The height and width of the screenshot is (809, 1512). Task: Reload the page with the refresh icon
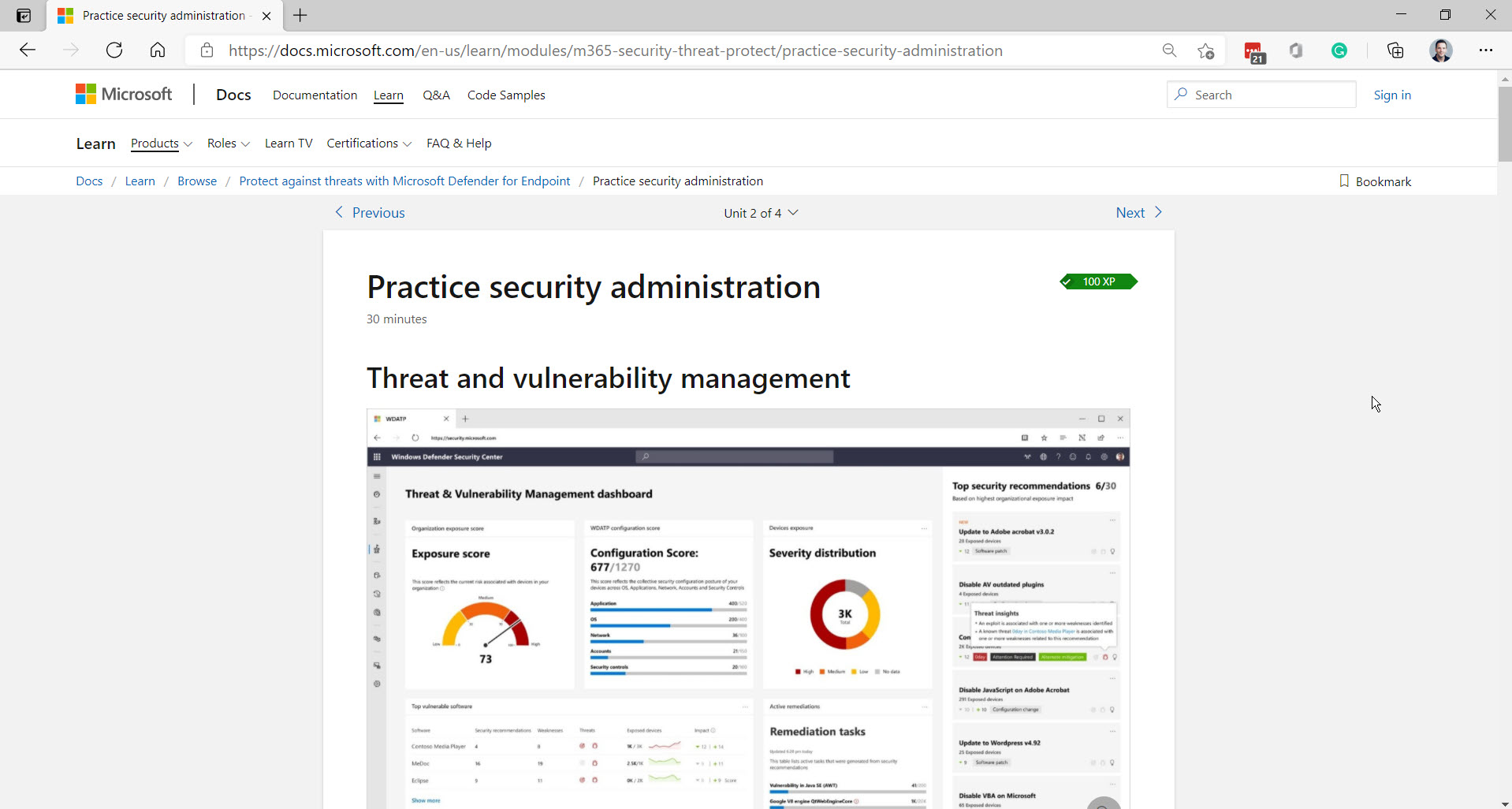coord(114,50)
